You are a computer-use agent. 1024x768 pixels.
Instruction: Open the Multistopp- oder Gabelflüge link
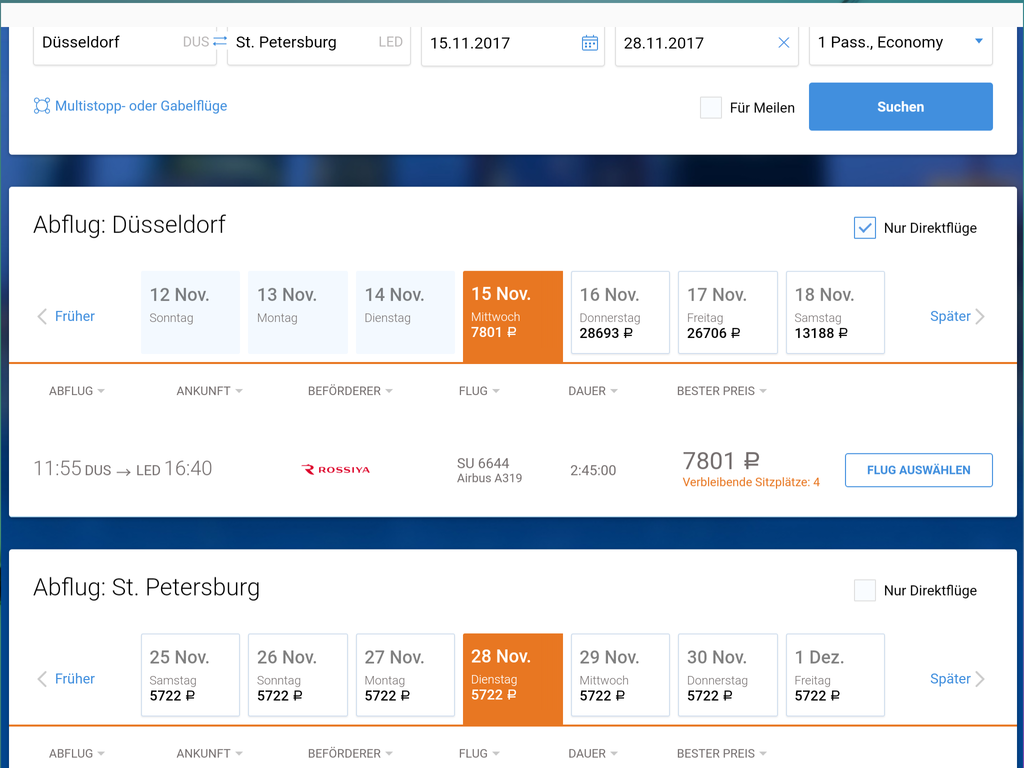141,106
